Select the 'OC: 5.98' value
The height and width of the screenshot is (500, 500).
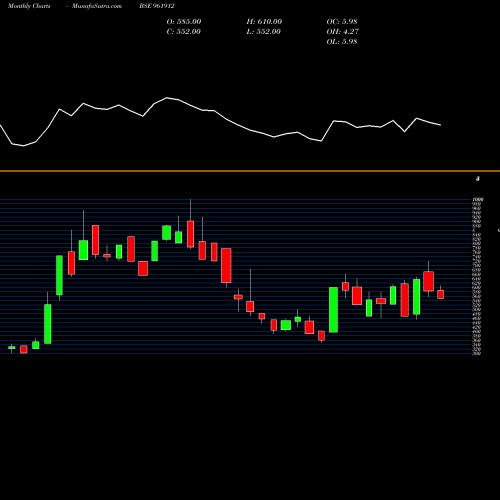click(342, 22)
